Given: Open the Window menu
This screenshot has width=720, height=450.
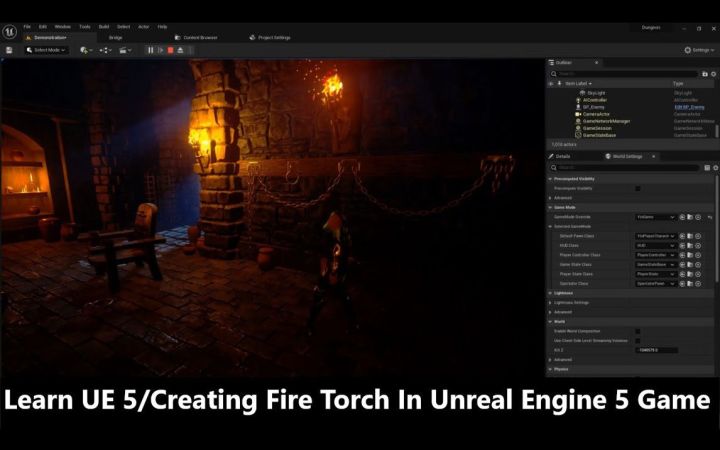Looking at the screenshot, I should [63, 27].
